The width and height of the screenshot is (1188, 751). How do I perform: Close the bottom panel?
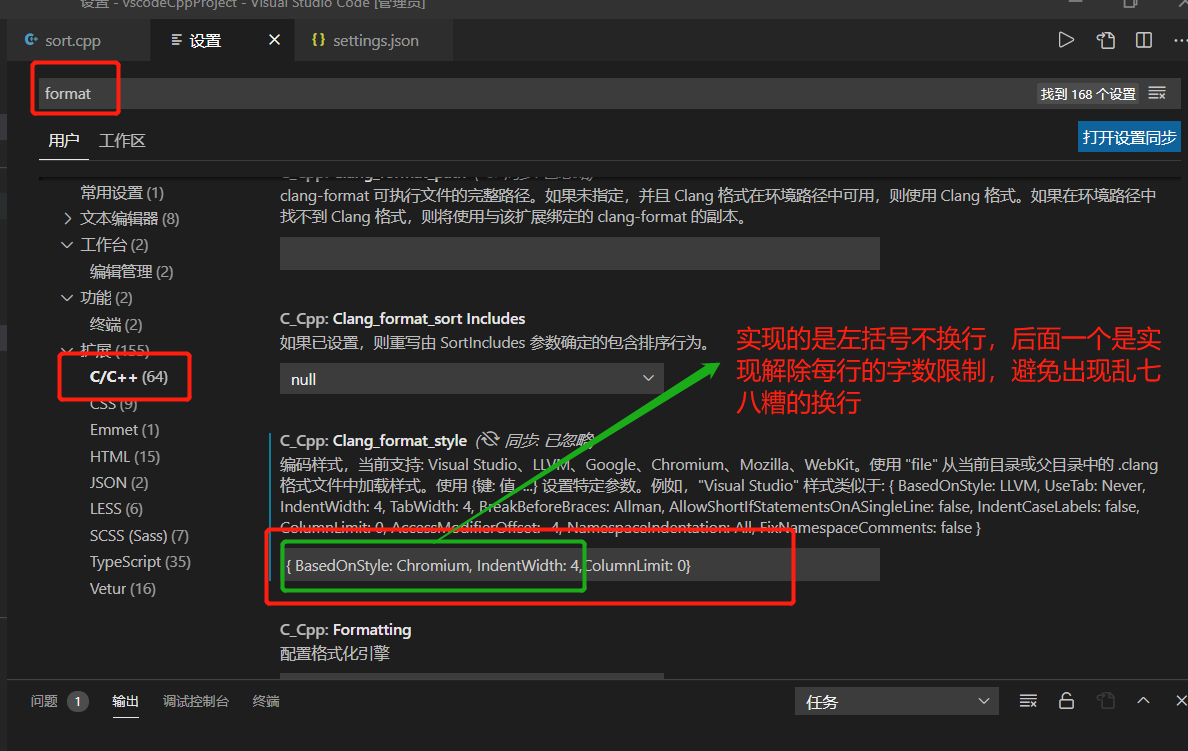(x=1180, y=701)
